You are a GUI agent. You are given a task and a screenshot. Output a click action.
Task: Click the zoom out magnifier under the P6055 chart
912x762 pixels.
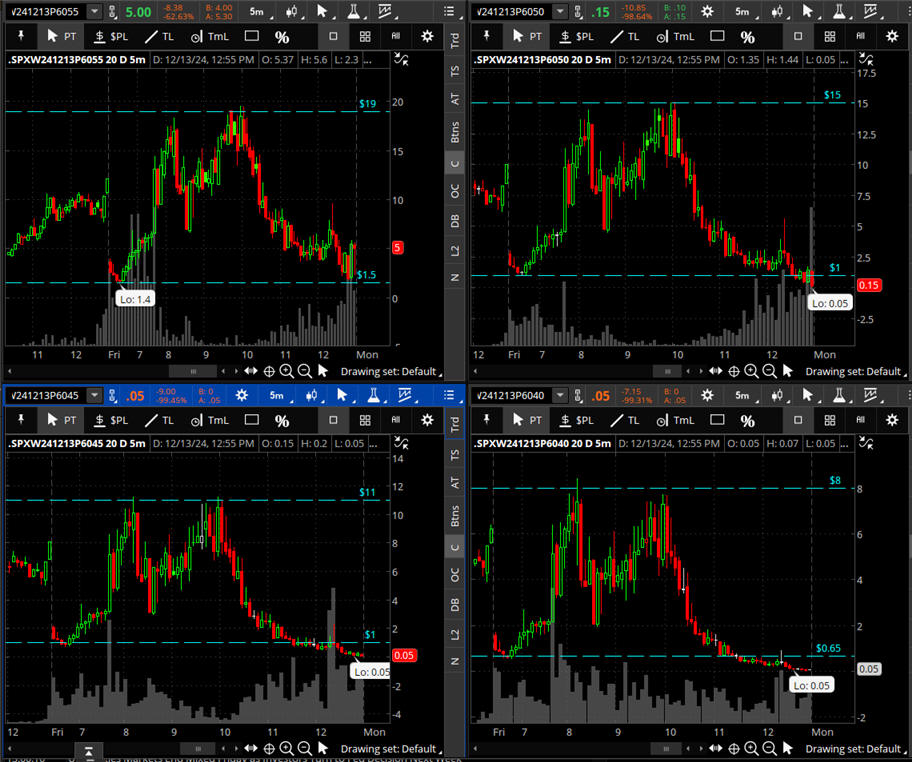304,371
